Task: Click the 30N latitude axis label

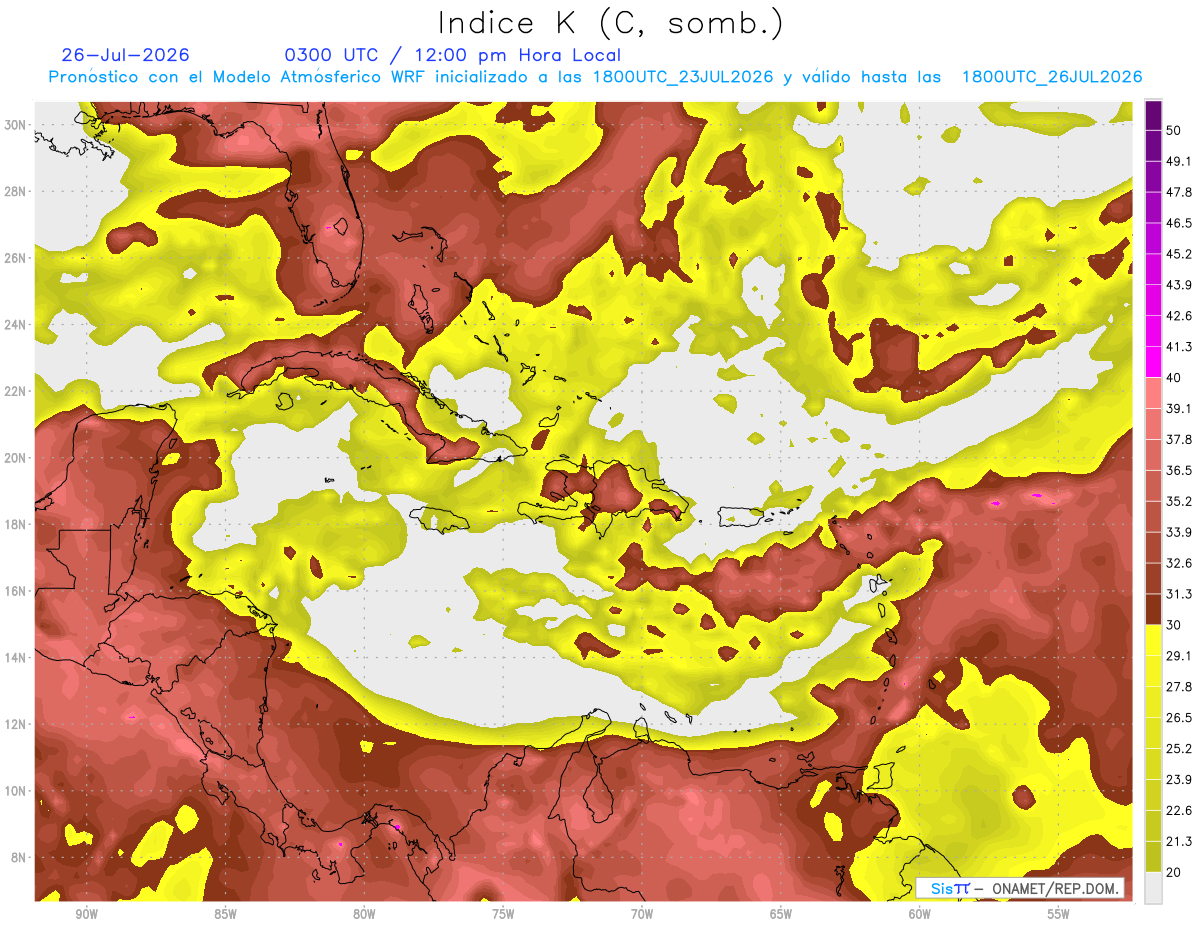Action: [x=16, y=125]
